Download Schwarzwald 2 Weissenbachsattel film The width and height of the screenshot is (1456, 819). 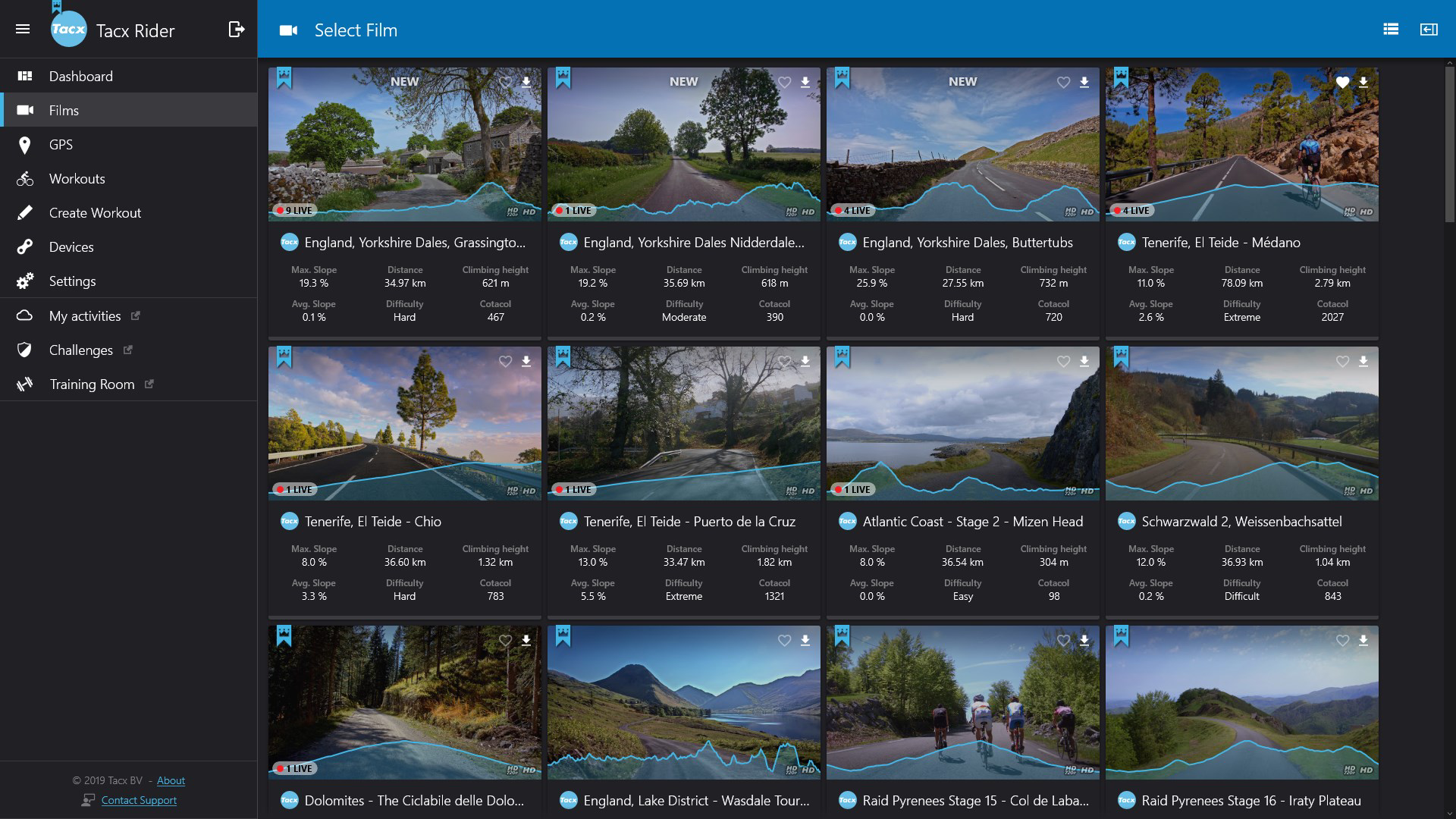1363,361
